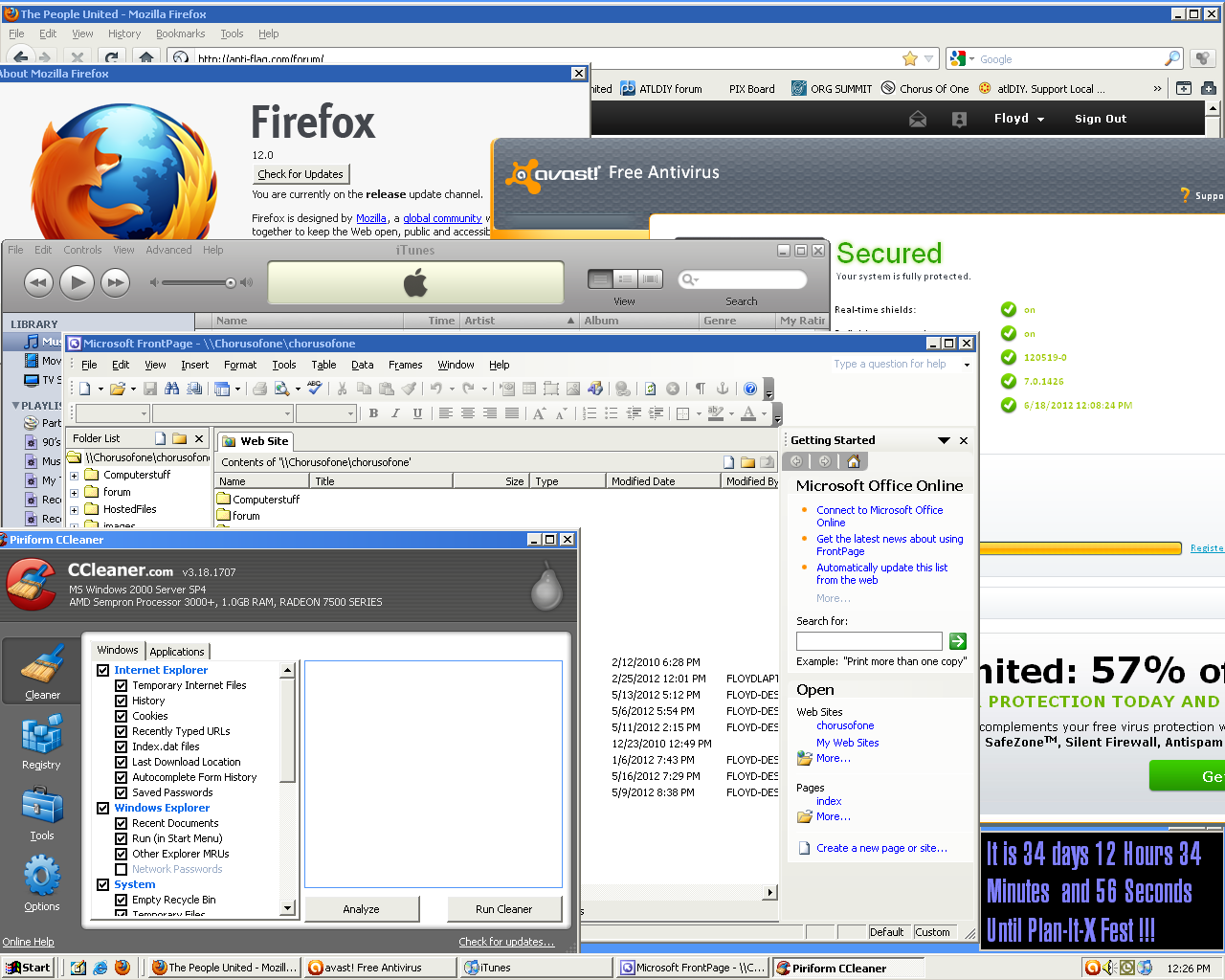The image size is (1225, 980).
Task: Click the Analyze button in CCleaner
Action: tap(362, 909)
